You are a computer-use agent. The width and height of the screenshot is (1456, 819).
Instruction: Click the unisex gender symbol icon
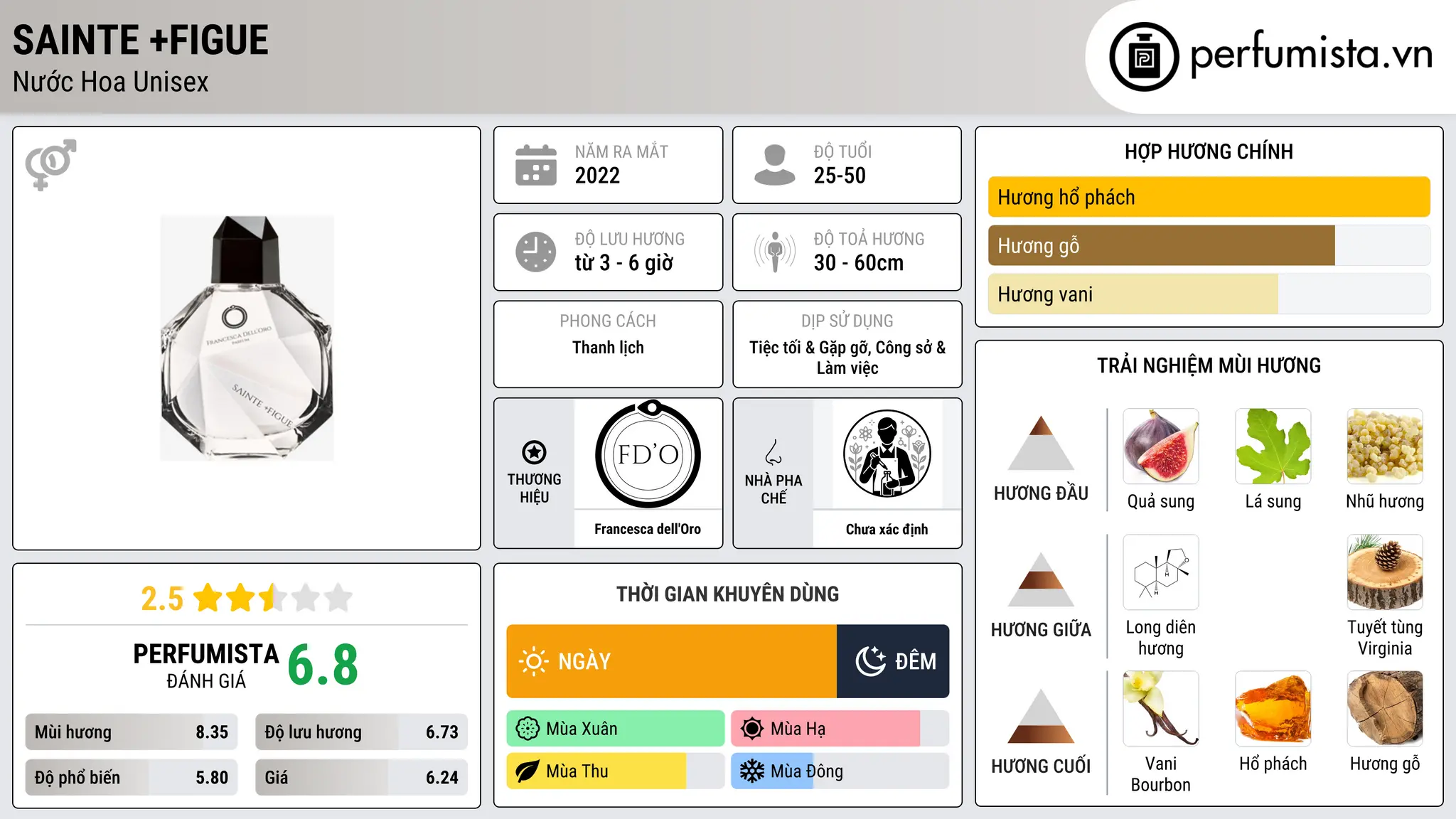pyautogui.click(x=50, y=164)
